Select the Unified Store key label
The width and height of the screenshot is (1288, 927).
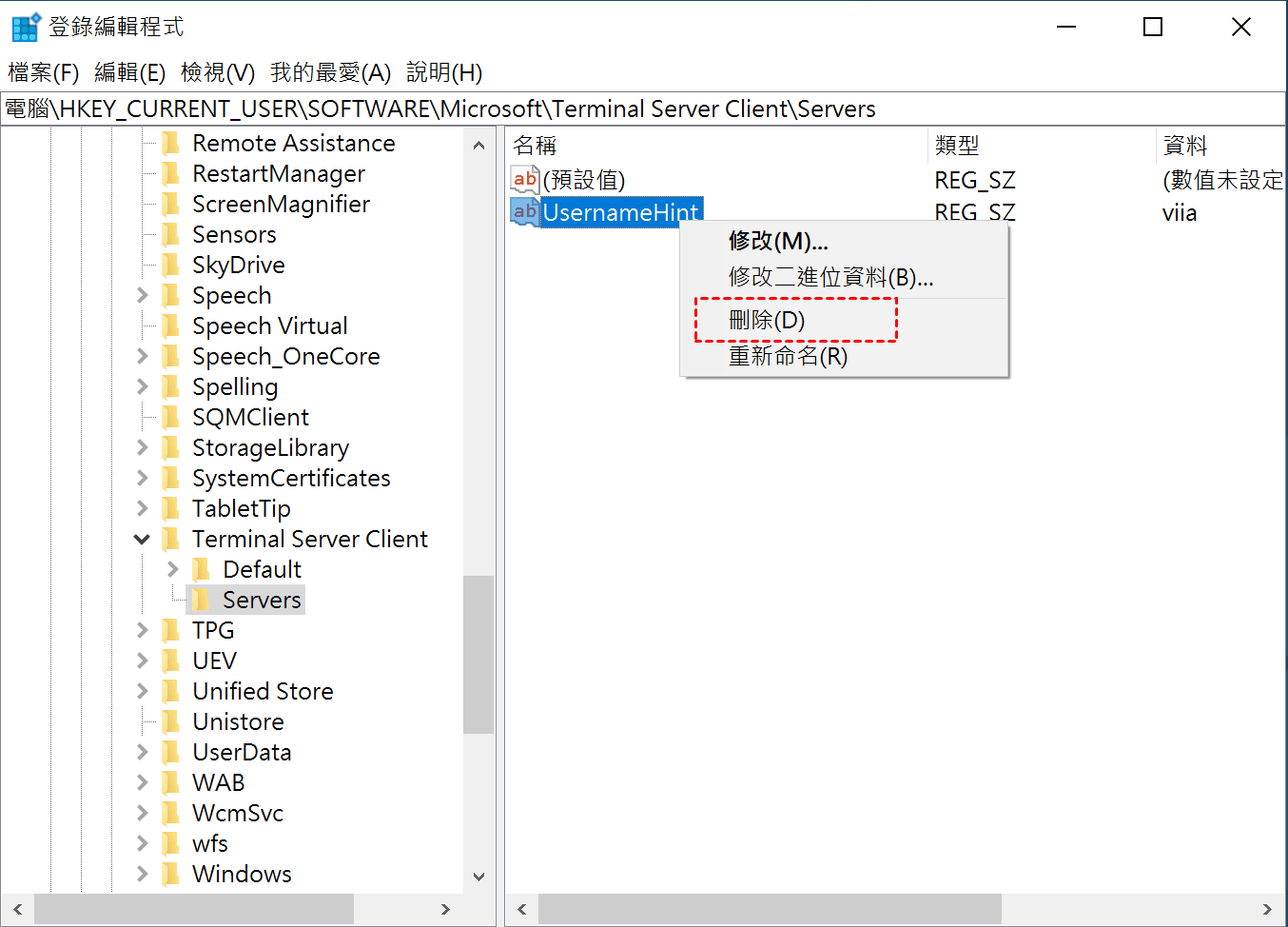(263, 691)
